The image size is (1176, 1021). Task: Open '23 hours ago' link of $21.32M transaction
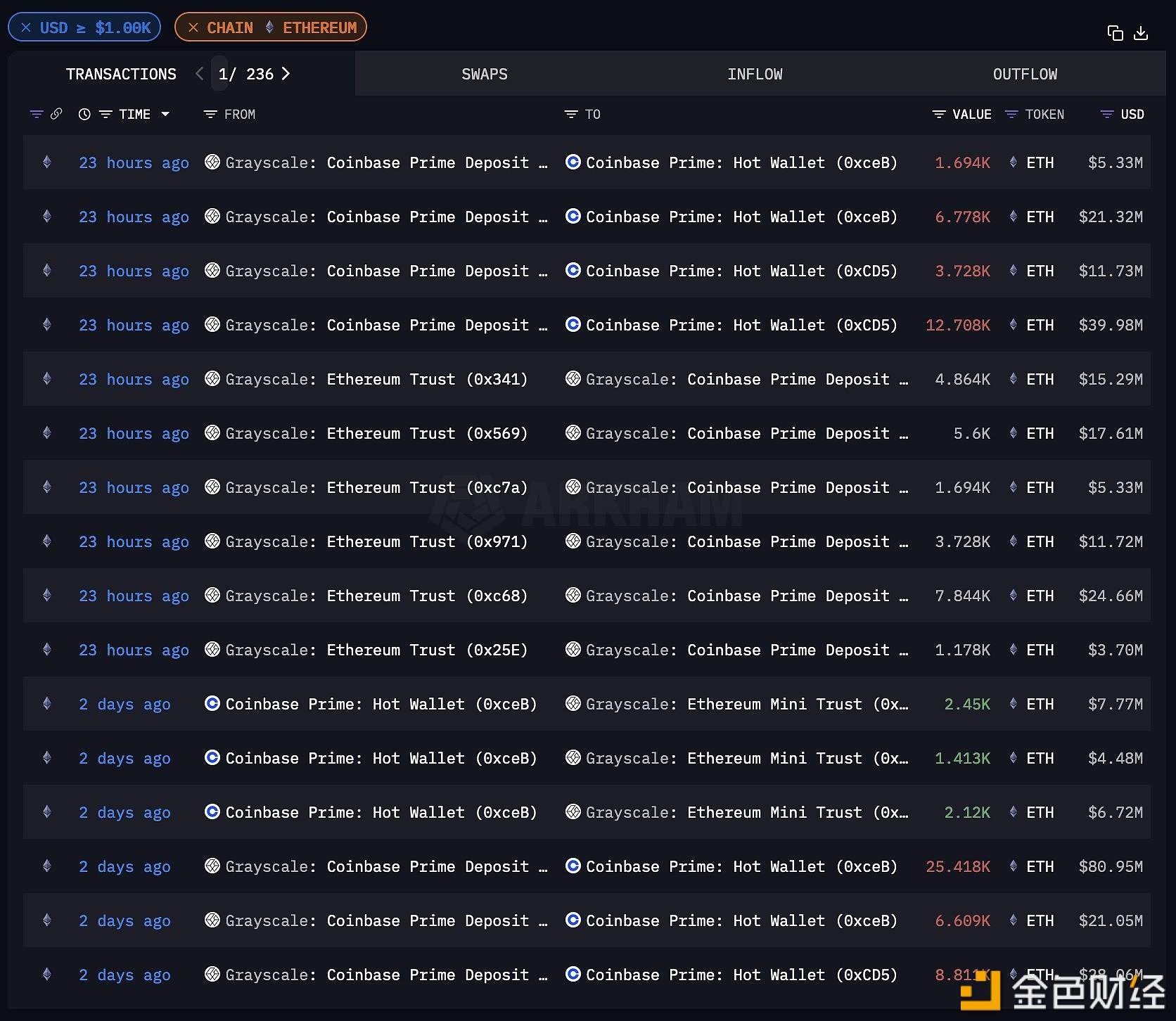[134, 217]
